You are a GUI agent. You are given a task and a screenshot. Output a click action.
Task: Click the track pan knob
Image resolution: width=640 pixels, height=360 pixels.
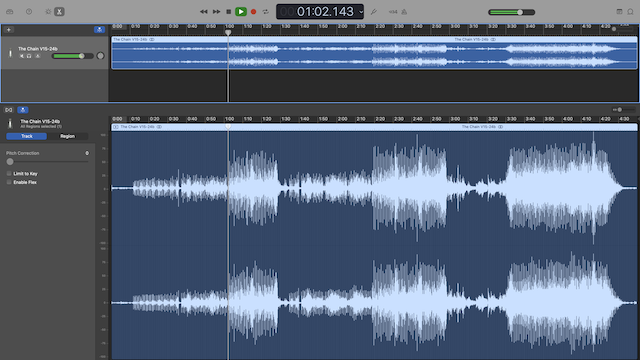point(100,56)
